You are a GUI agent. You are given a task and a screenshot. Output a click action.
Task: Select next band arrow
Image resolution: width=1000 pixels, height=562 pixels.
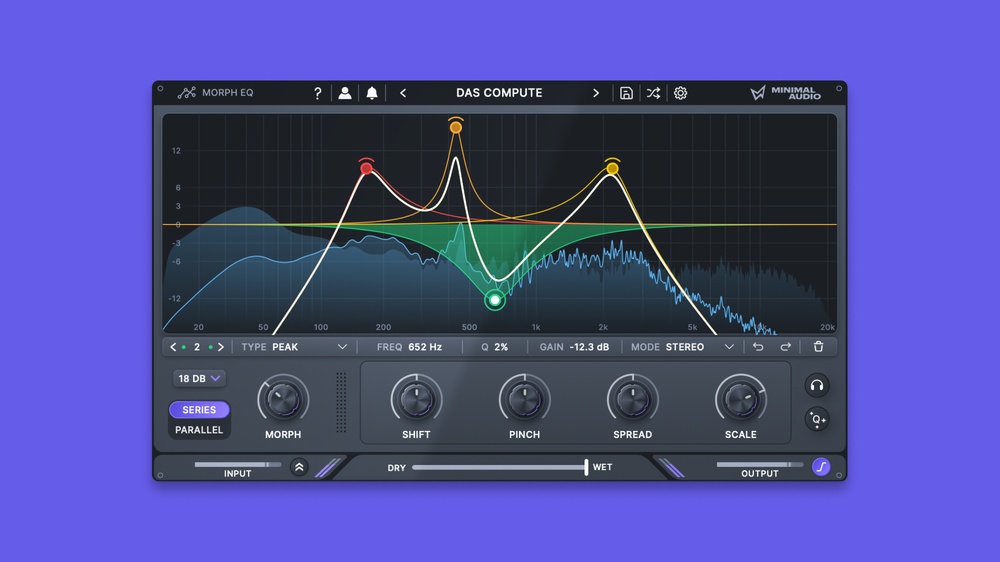tap(221, 347)
